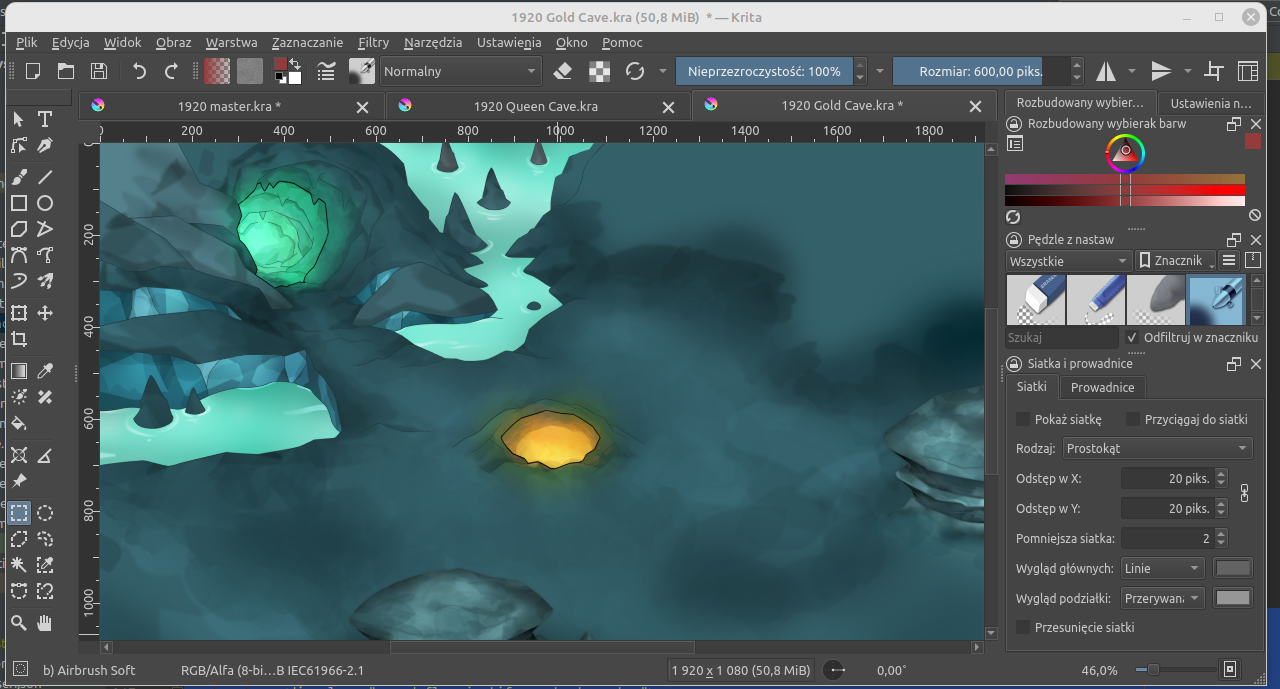Pick the Ellipse shape tool
Viewport: 1280px width, 689px height.
45,203
